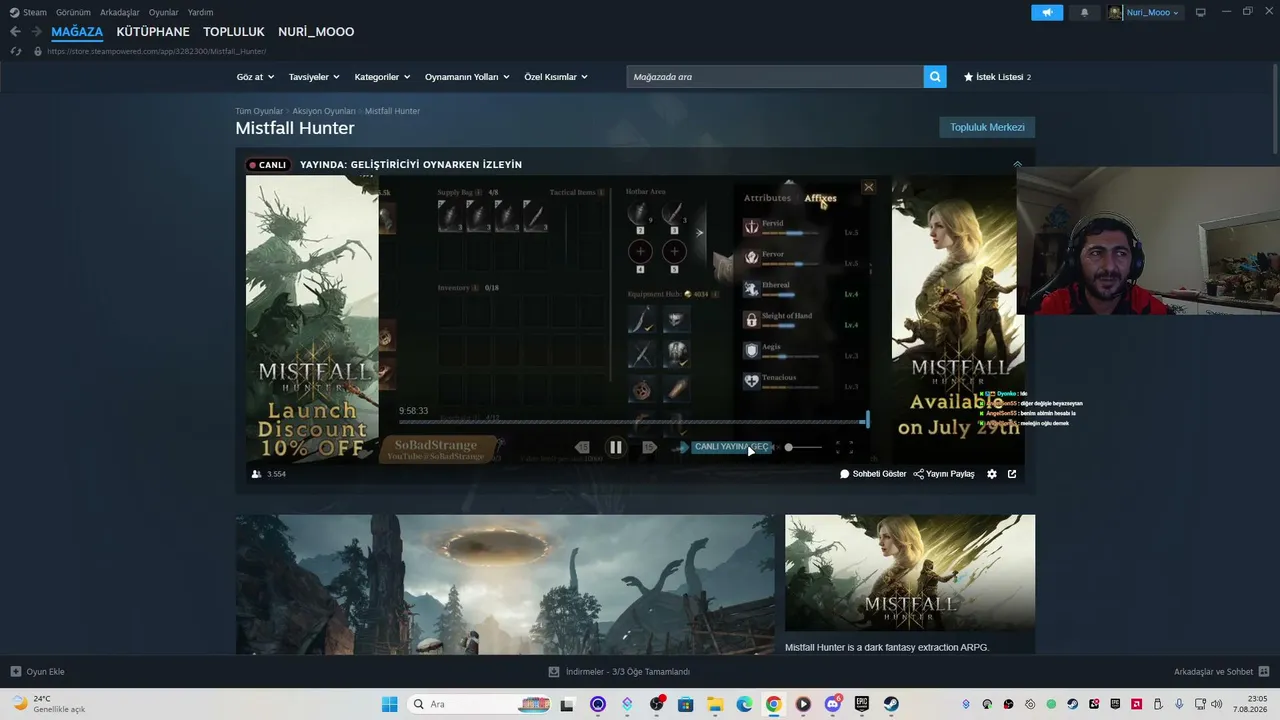Expand the Özel Kısımlar dropdown
Image resolution: width=1280 pixels, height=720 pixels.
[556, 77]
